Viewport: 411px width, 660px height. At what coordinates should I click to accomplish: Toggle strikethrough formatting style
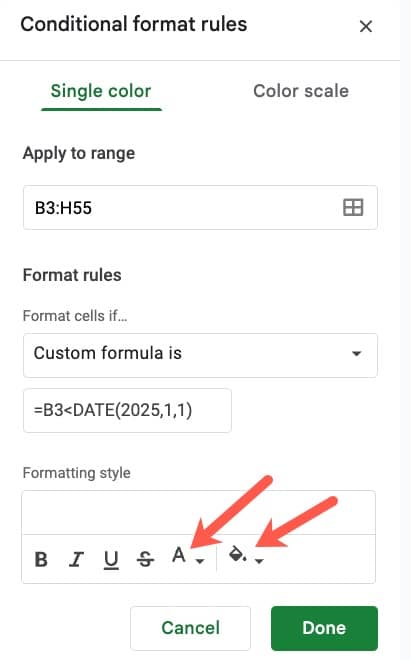(145, 559)
